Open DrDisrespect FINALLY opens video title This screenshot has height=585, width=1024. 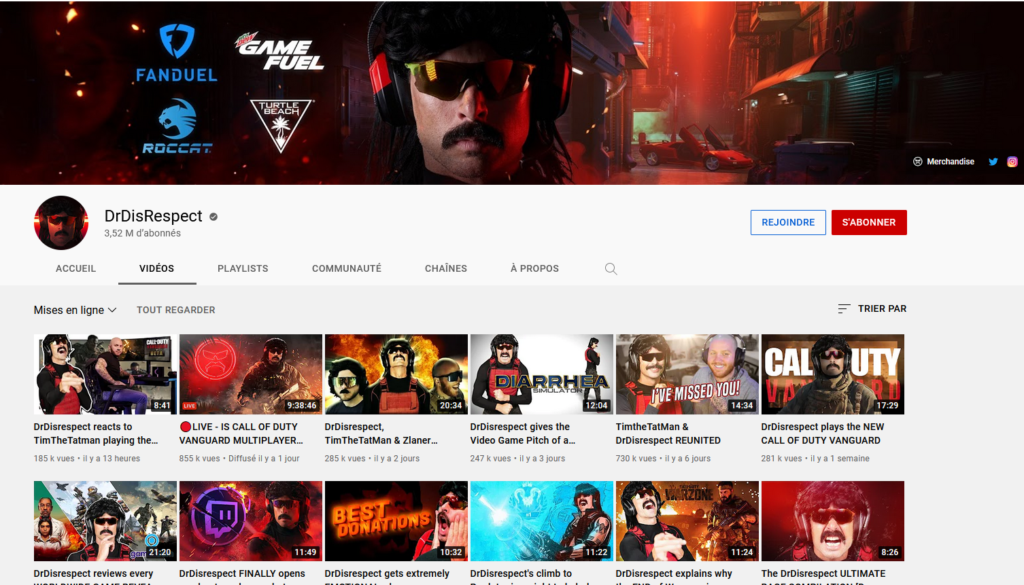pos(242,576)
